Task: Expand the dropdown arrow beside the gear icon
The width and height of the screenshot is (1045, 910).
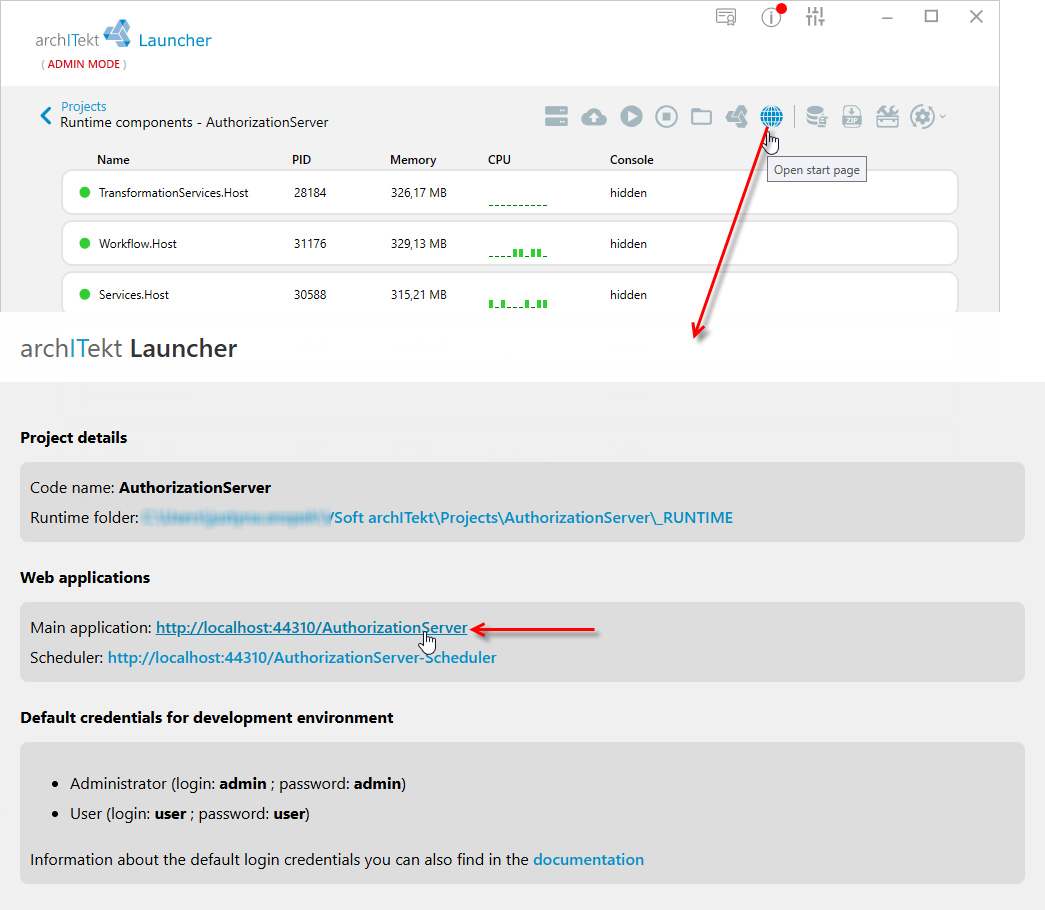Action: (x=942, y=117)
